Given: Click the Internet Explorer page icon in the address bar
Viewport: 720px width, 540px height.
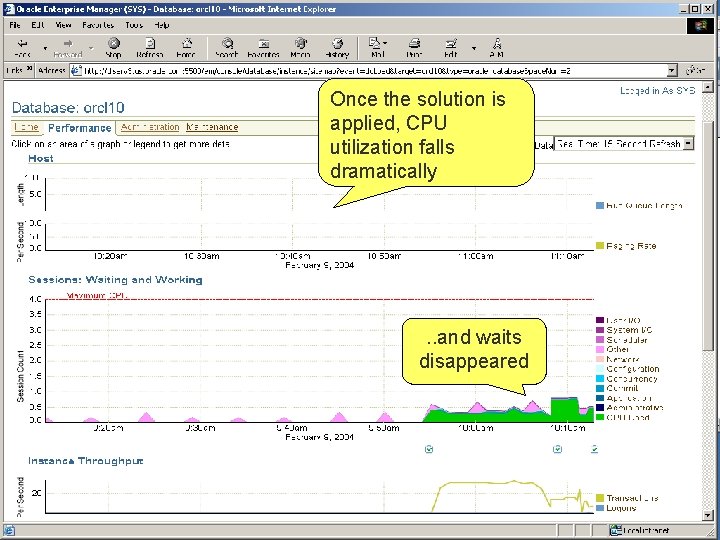Looking at the screenshot, I should tap(77, 70).
